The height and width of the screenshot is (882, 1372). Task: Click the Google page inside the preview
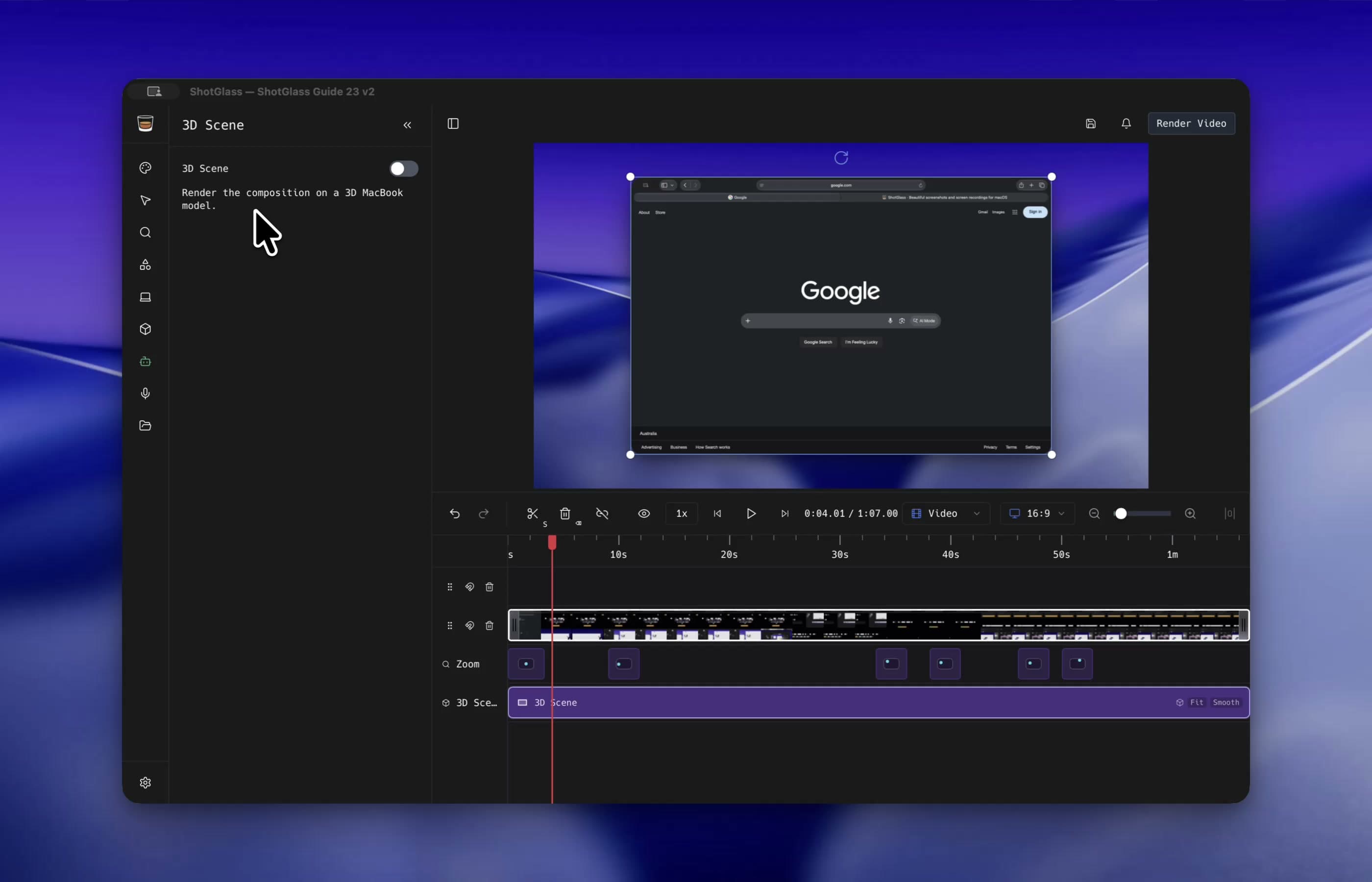pos(841,316)
